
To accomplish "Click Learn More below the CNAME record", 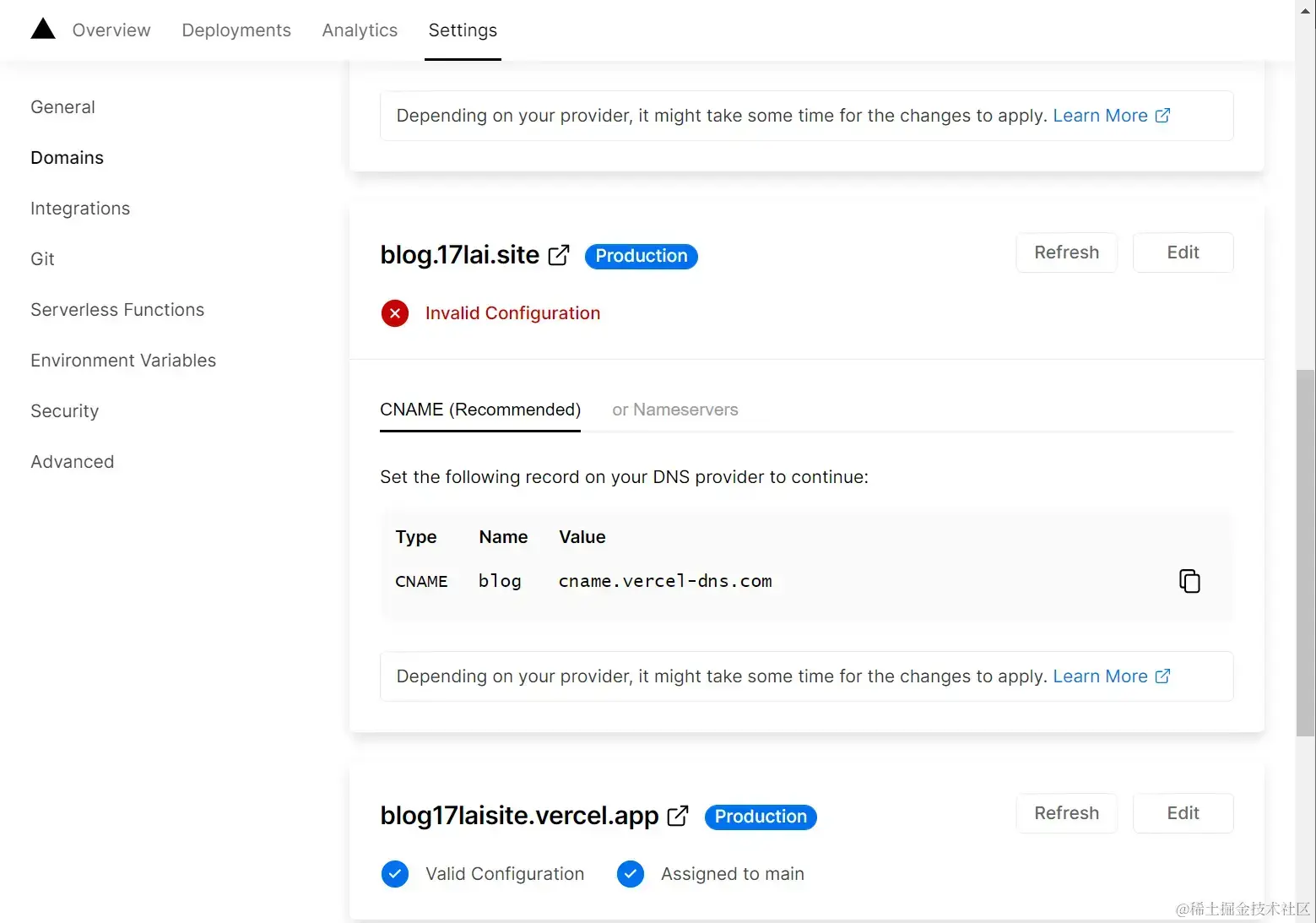I will coord(1111,676).
